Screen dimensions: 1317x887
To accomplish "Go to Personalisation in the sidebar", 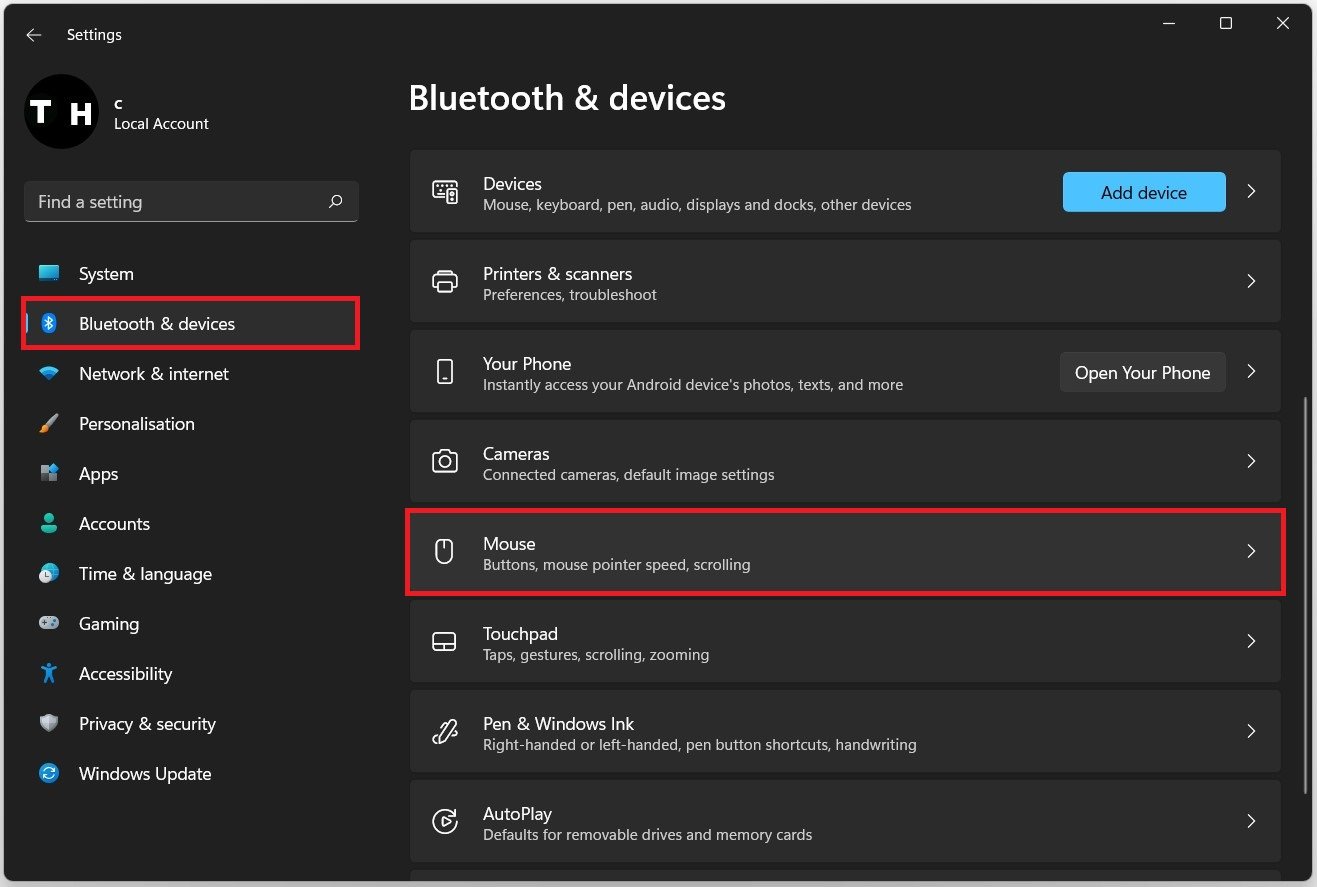I will click(137, 424).
